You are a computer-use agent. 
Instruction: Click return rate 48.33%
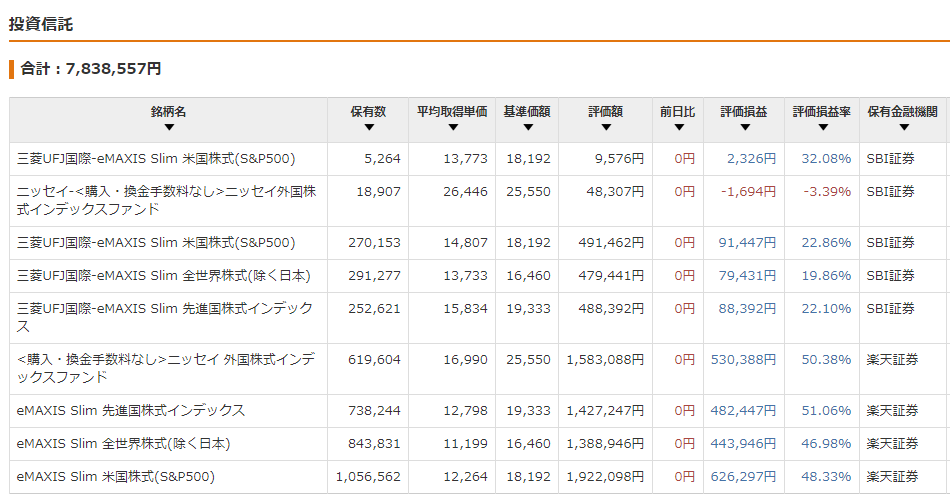(x=826, y=477)
